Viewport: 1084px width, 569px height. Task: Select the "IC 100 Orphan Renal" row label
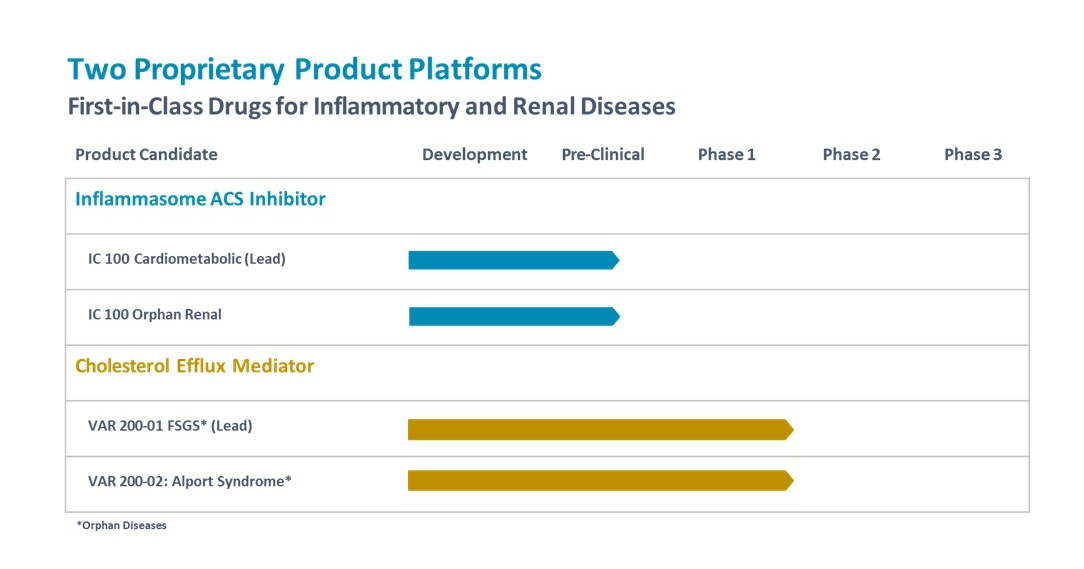(x=155, y=314)
